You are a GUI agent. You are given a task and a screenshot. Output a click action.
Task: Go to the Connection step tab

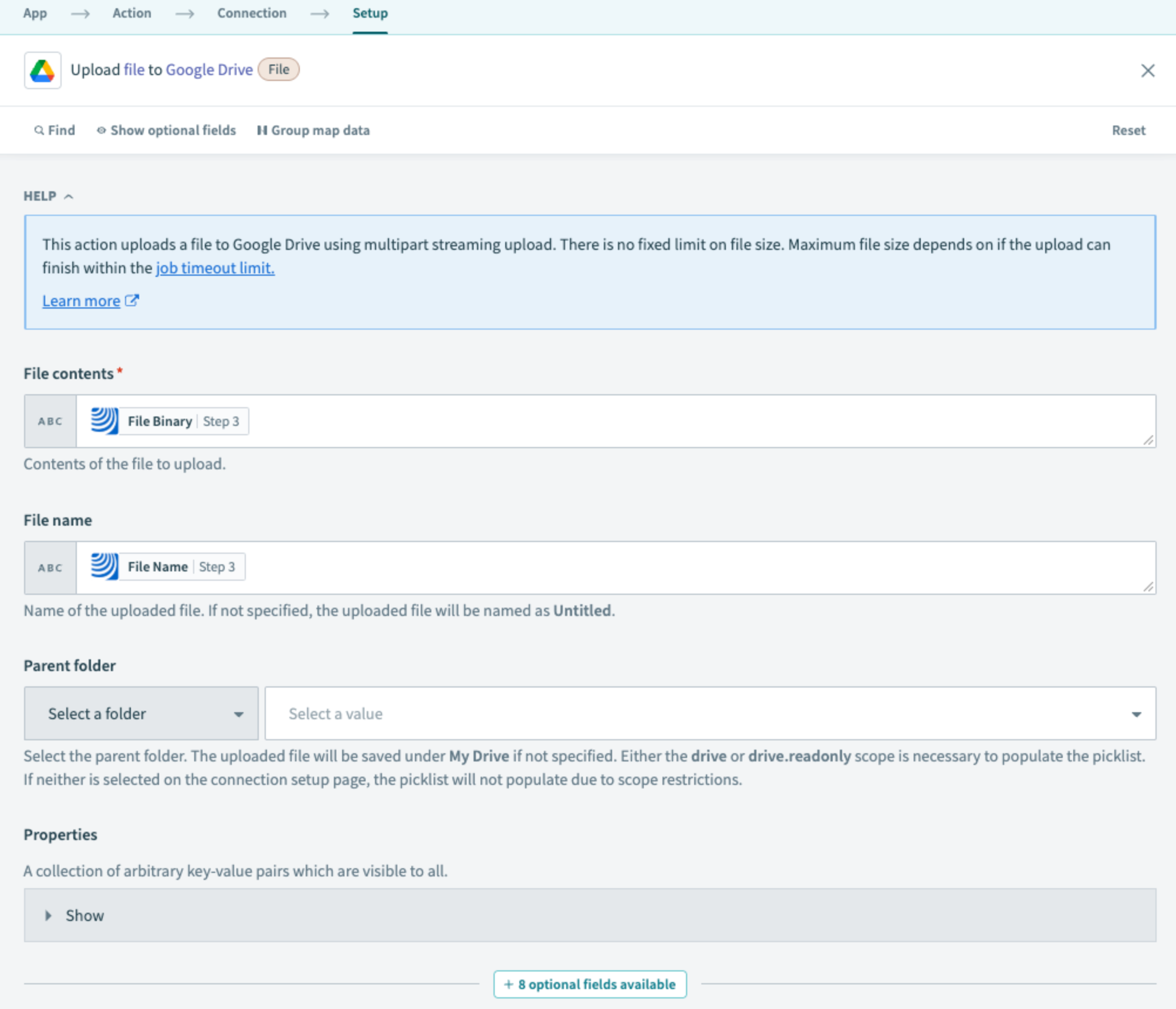point(252,13)
